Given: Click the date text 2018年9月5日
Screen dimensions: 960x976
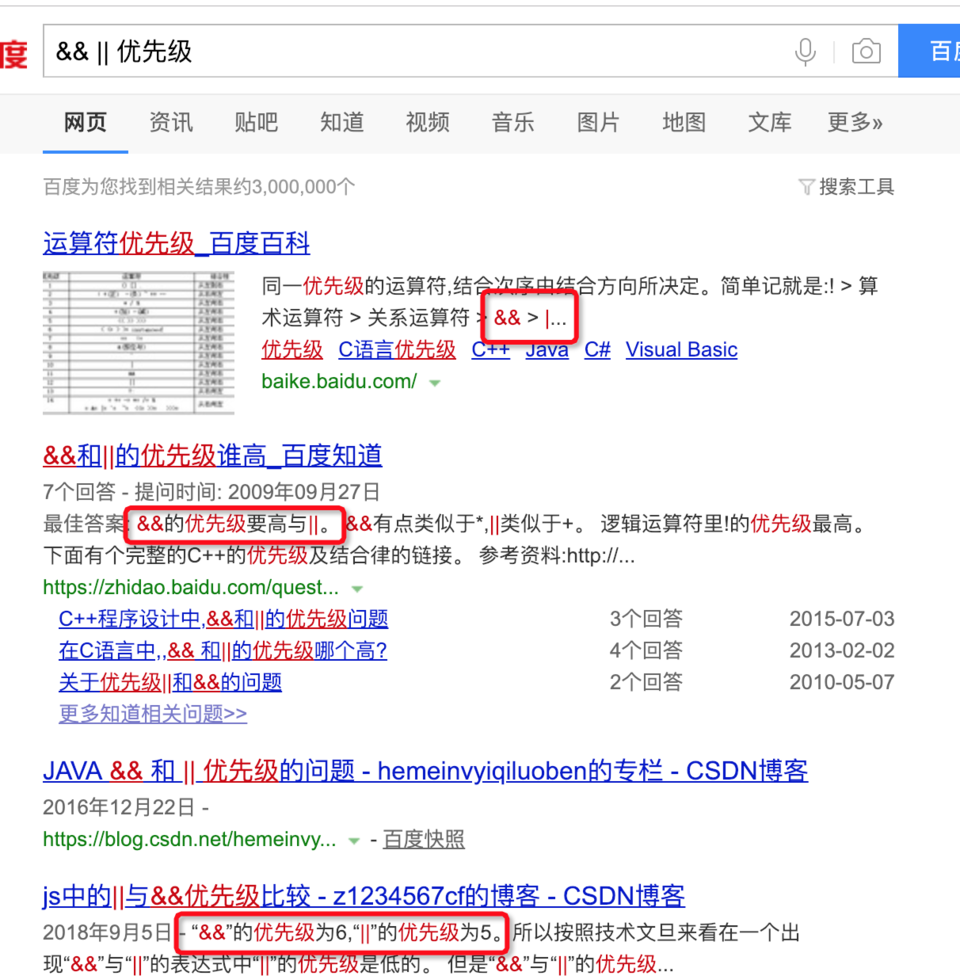Looking at the screenshot, I should [x=107, y=933].
